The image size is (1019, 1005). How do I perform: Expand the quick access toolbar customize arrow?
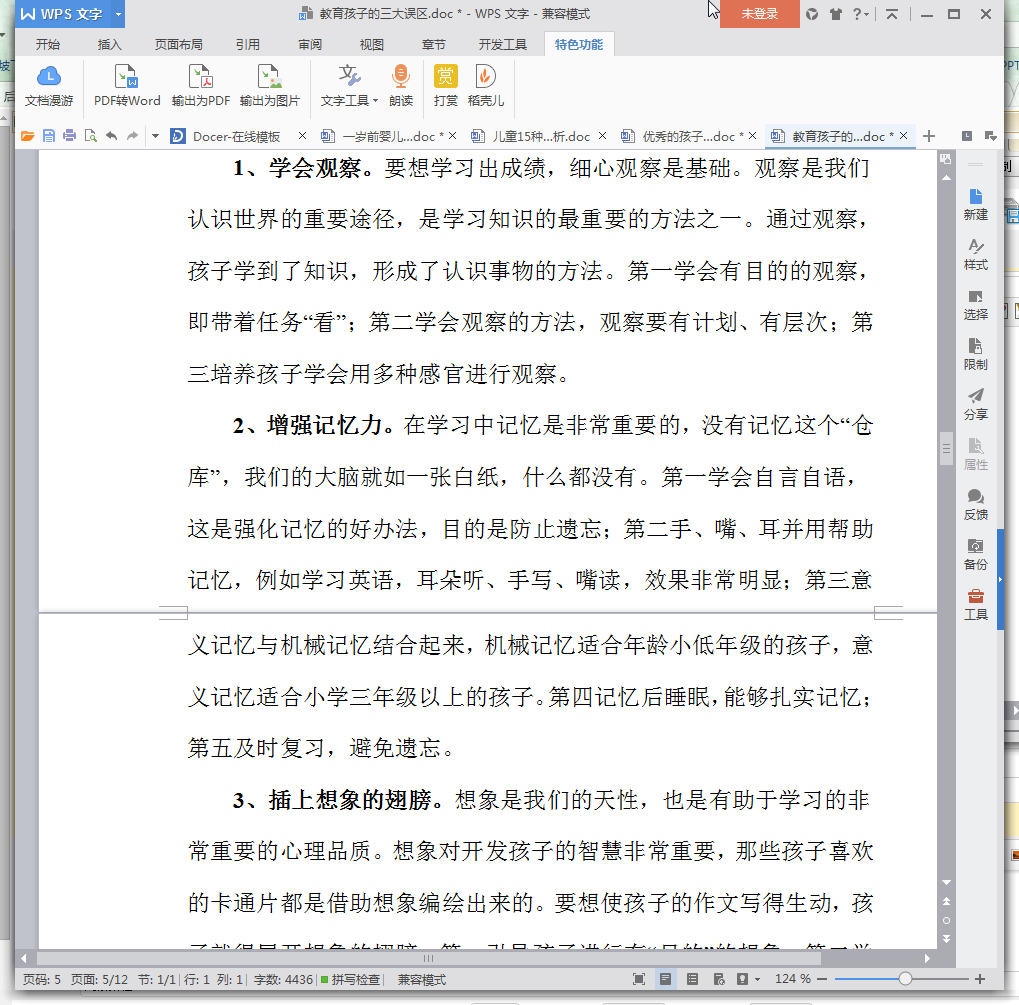[155, 136]
